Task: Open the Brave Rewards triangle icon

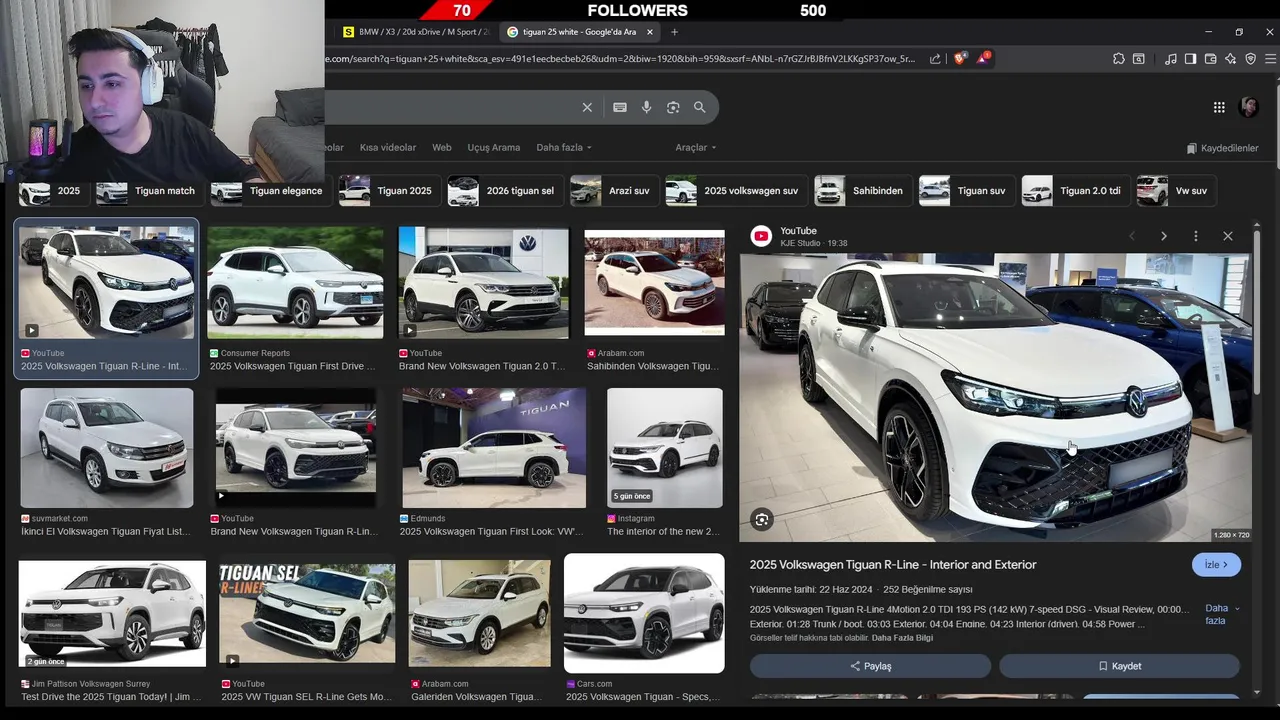Action: (x=983, y=59)
